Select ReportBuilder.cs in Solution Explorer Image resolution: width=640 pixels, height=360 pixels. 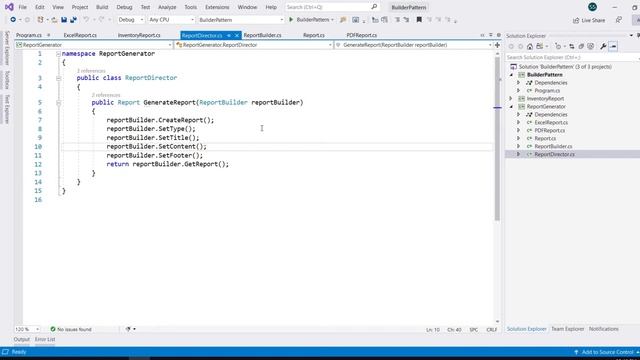pyautogui.click(x=553, y=146)
